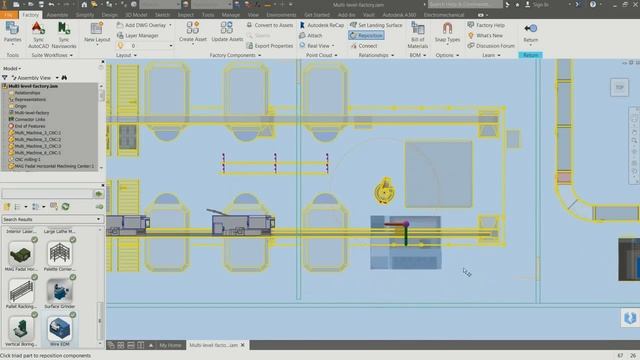The width and height of the screenshot is (640, 360).
Task: Select the Pallet Racking asset thumbnail
Action: [21, 291]
